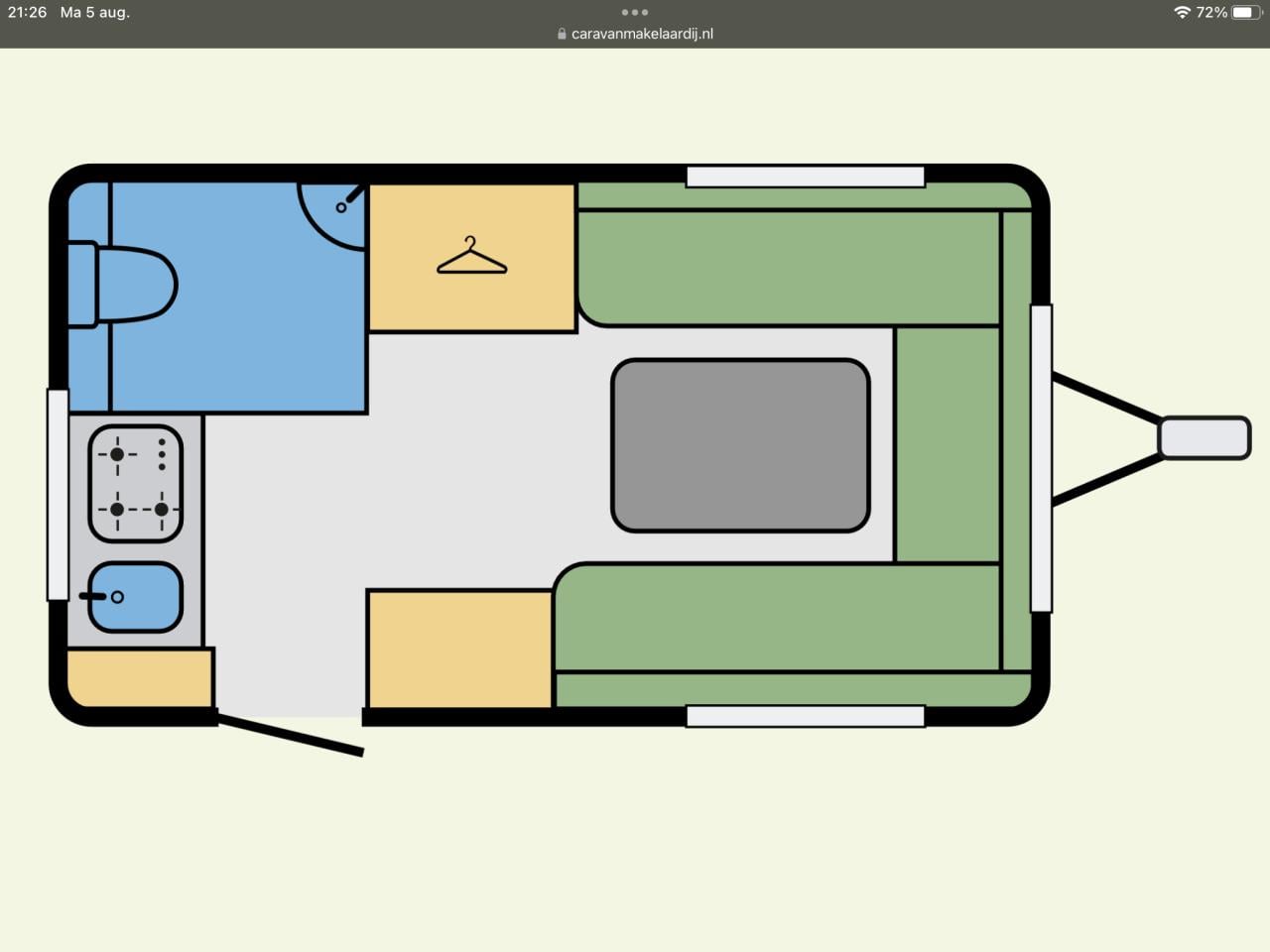Tap the three-dot multitasking menu
Screen dimensions: 1270x952
pos(635,12)
